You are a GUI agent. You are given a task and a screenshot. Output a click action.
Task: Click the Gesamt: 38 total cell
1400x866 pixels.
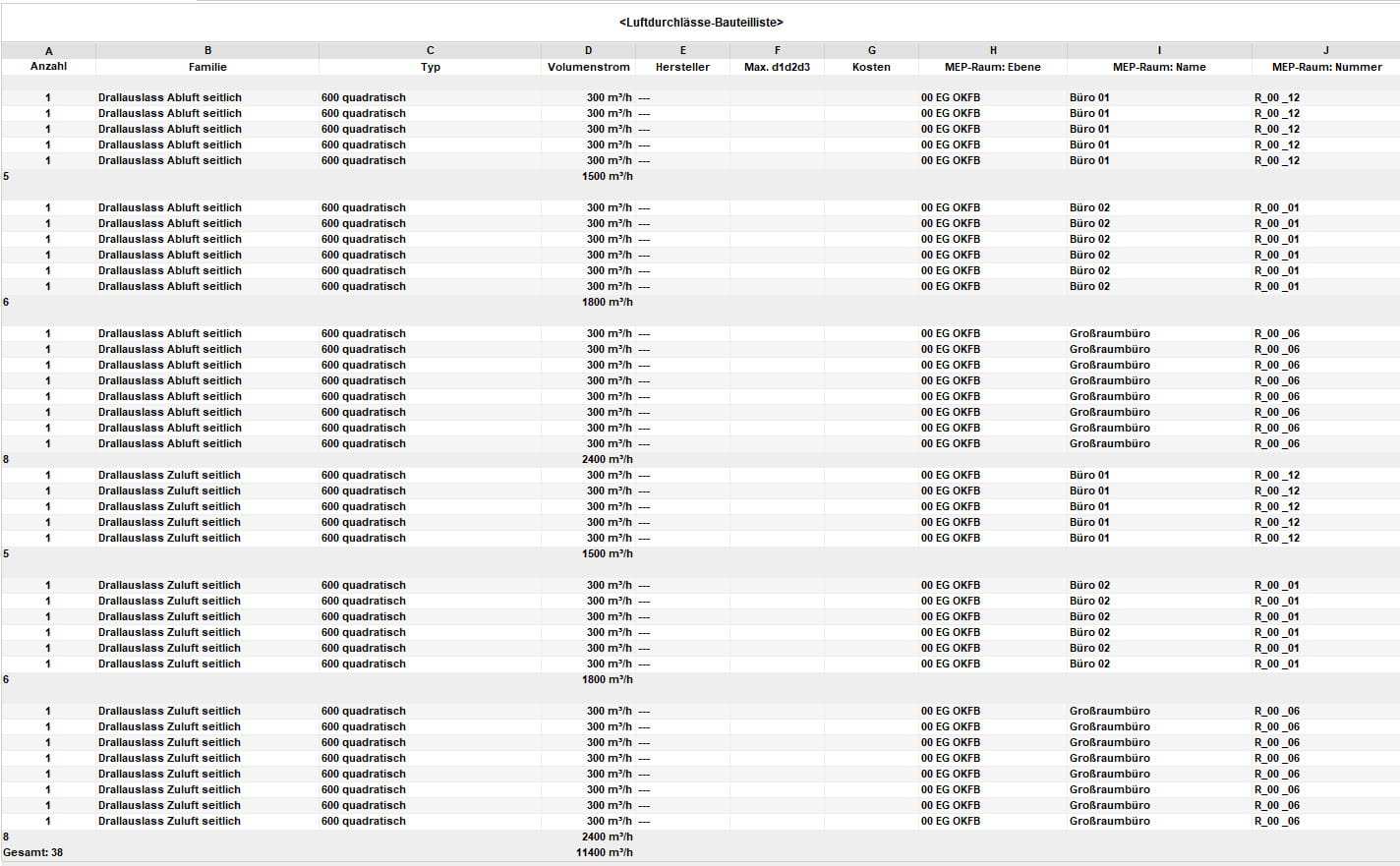pos(33,852)
